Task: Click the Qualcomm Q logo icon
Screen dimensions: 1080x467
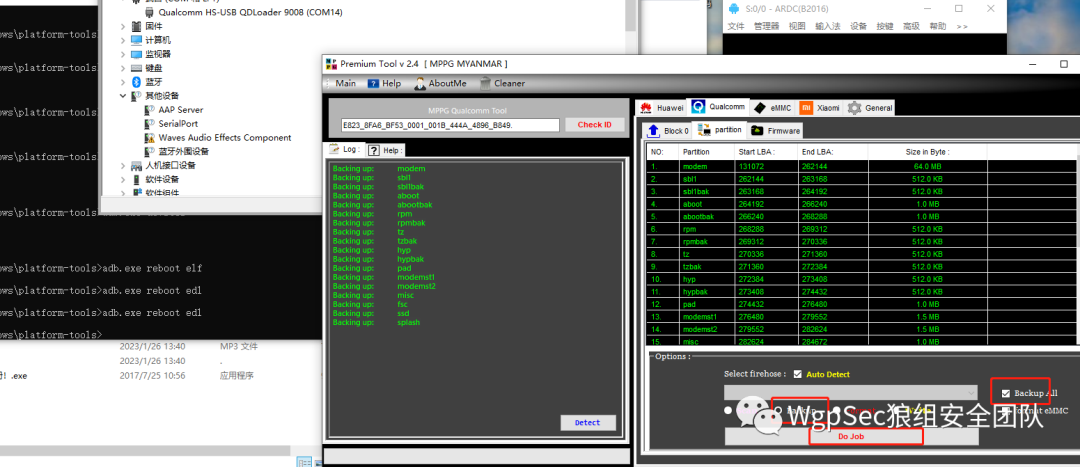Action: point(698,107)
